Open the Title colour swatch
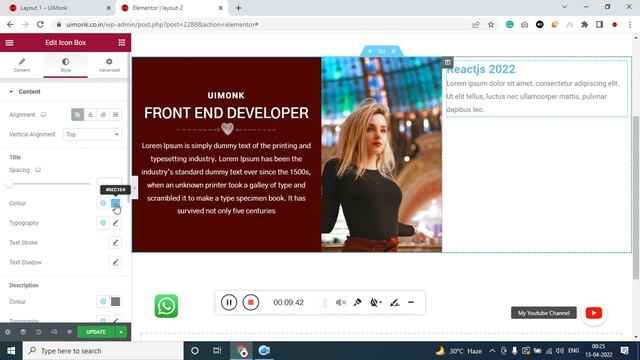The height and width of the screenshot is (360, 640). tap(116, 203)
